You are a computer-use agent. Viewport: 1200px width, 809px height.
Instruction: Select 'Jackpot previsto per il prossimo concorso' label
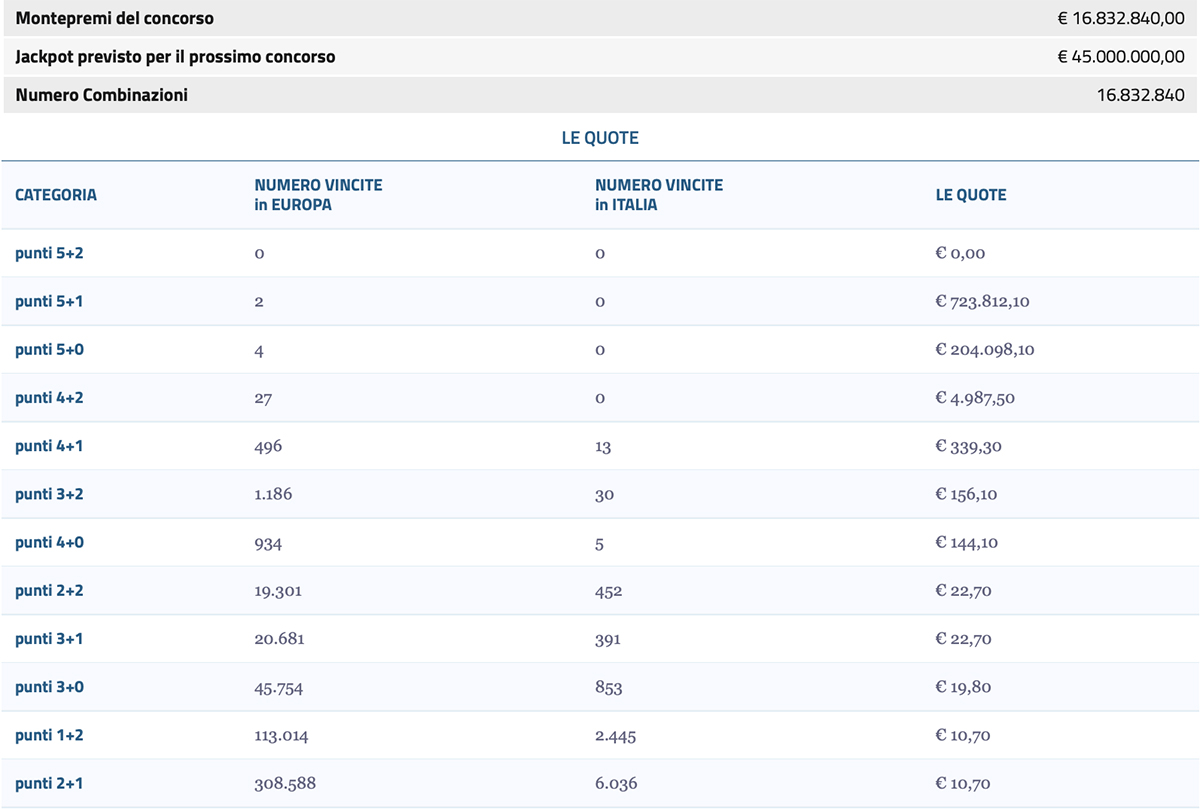coord(176,57)
